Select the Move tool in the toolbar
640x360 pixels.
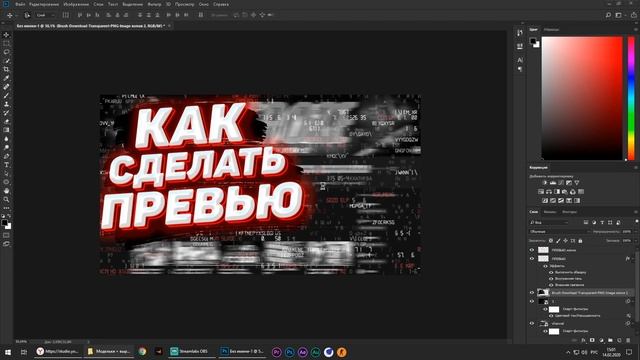click(6, 35)
